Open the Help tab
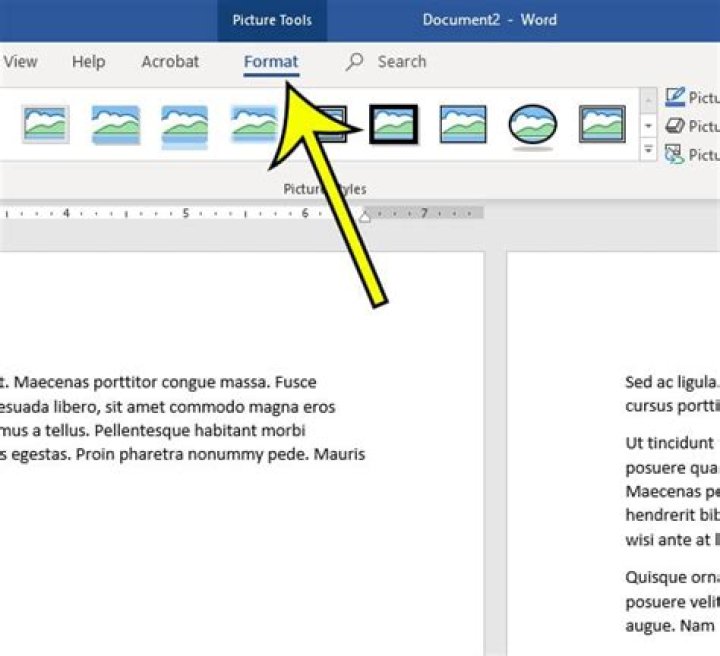Screen dimensions: 720x656 [x=89, y=62]
